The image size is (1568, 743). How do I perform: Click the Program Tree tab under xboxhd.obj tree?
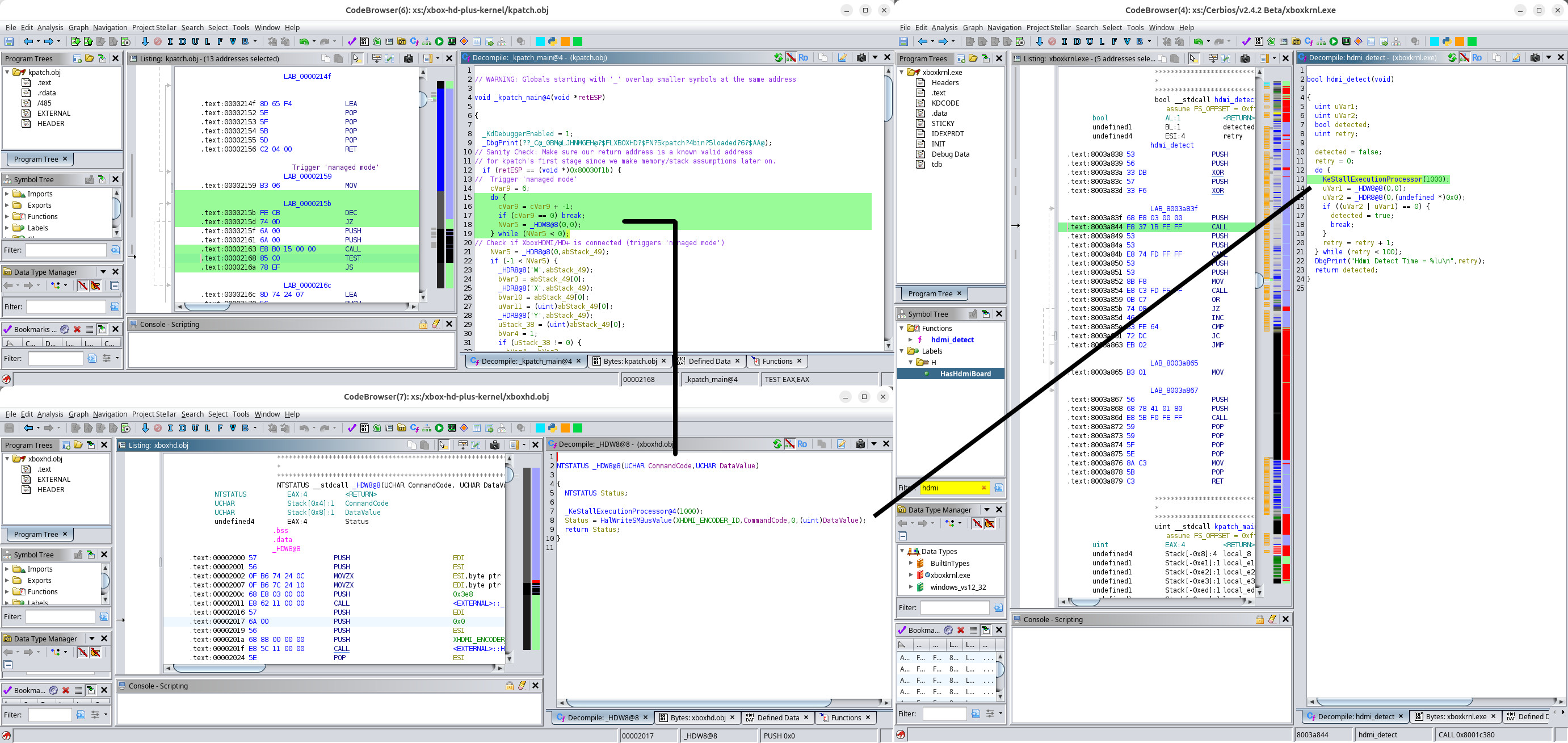tap(36, 534)
